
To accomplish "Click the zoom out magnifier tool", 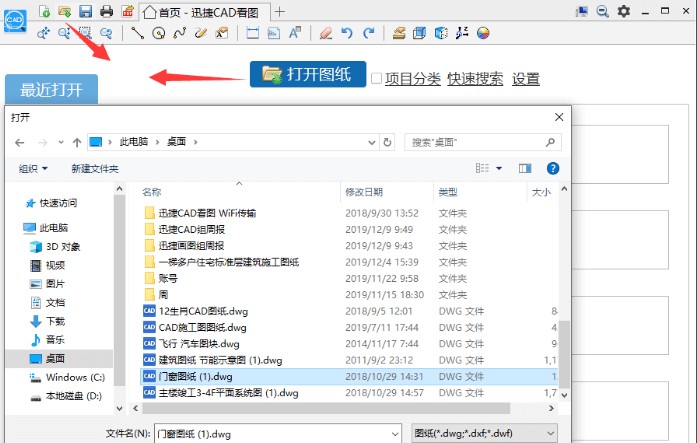I will click(106, 33).
